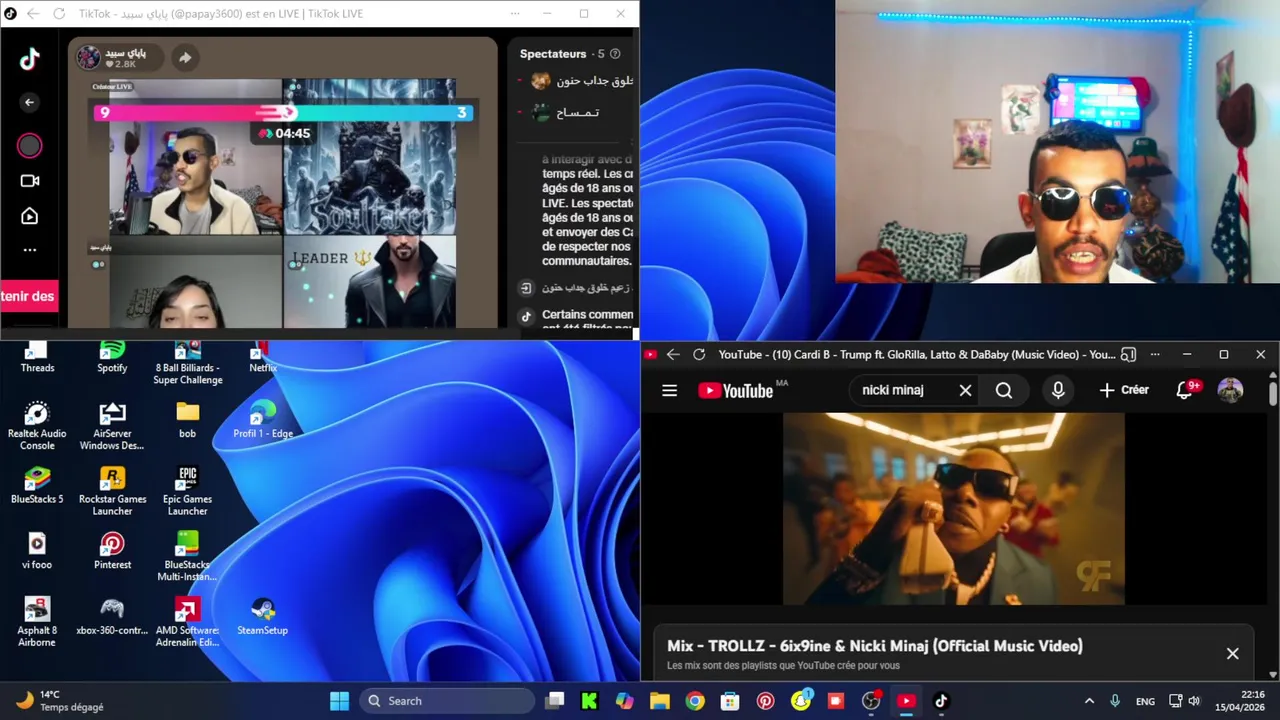1280x720 pixels.
Task: Open the 22:16 clock and calendar
Action: coord(1240,701)
